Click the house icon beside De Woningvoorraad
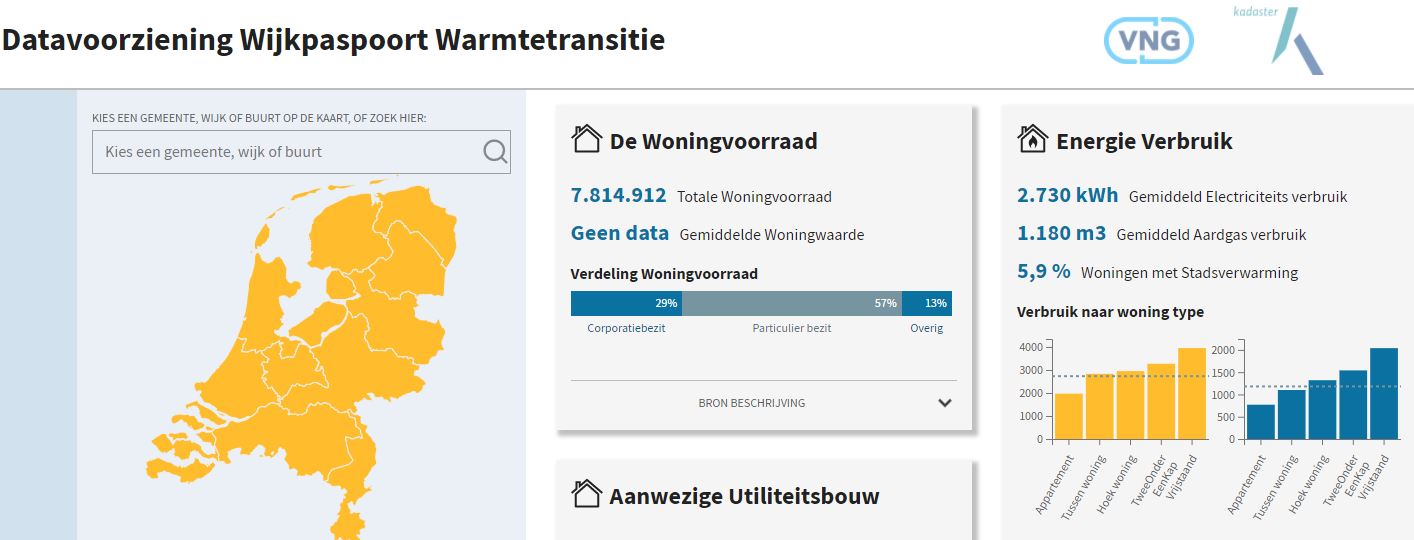The height and width of the screenshot is (540, 1414). coord(586,139)
